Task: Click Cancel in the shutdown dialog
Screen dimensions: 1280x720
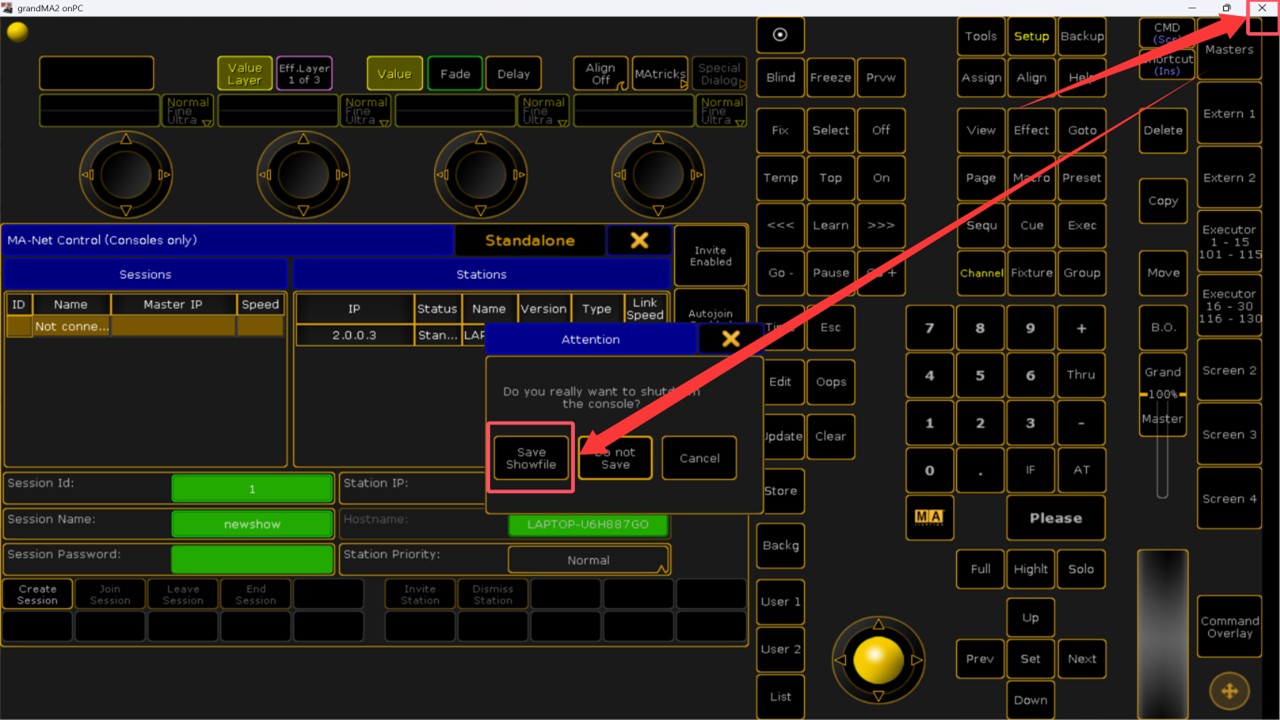Action: (699, 458)
